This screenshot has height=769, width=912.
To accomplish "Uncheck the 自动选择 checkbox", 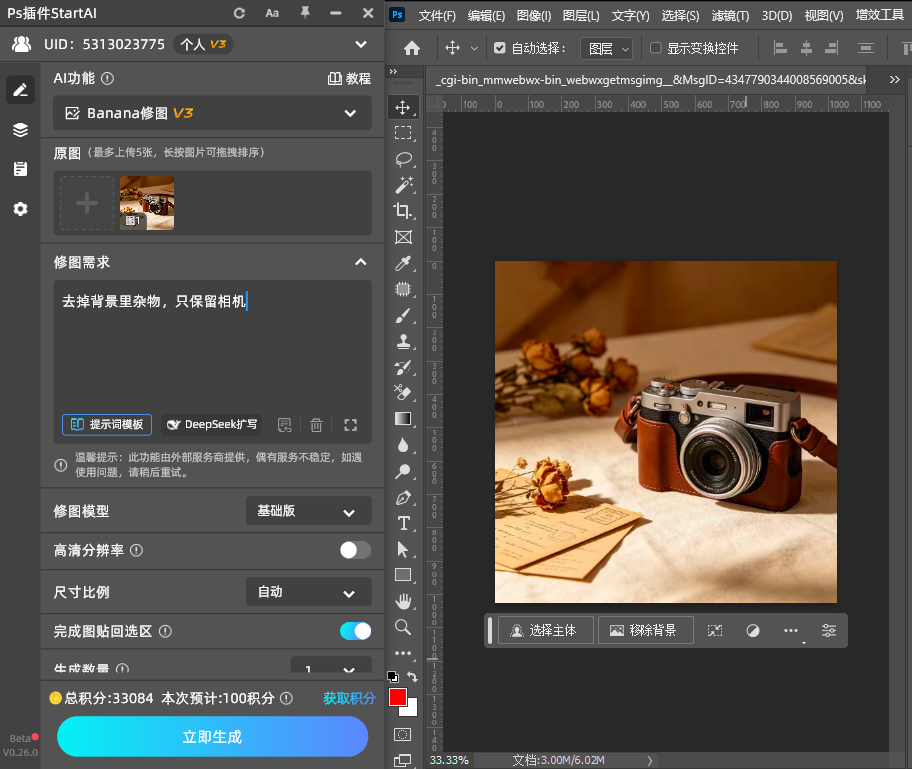I will [x=500, y=48].
